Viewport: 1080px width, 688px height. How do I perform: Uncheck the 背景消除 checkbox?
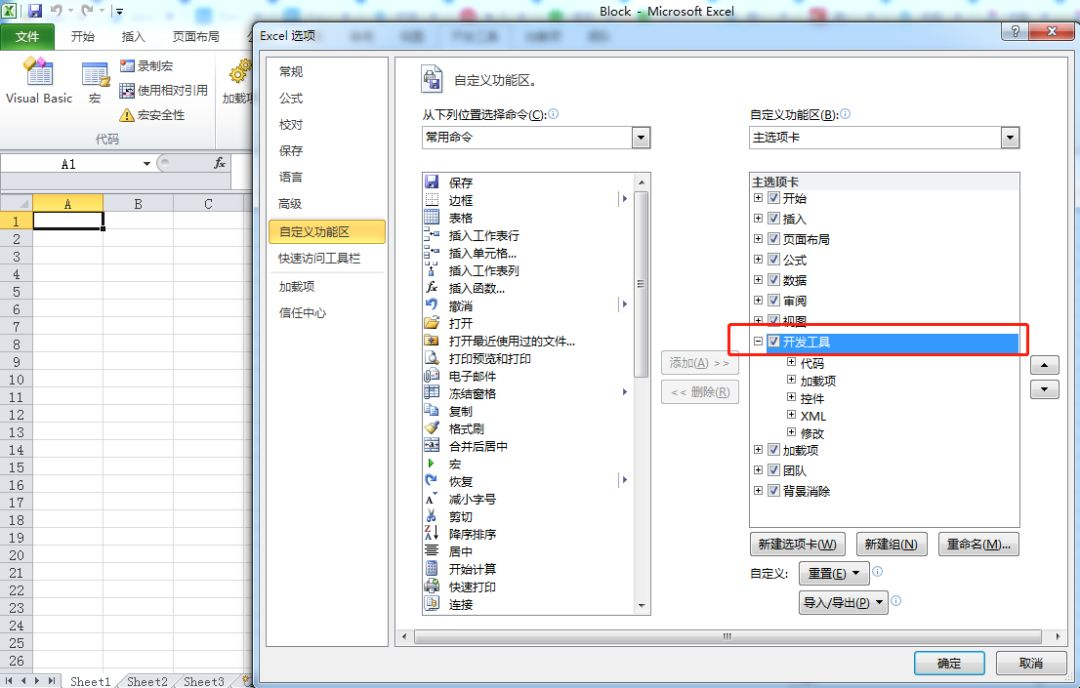coord(774,490)
